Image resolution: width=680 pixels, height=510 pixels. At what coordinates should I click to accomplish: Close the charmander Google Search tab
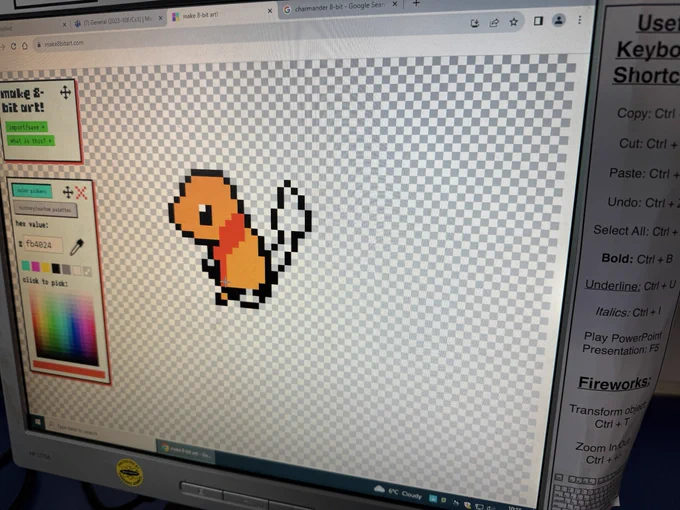point(395,4)
